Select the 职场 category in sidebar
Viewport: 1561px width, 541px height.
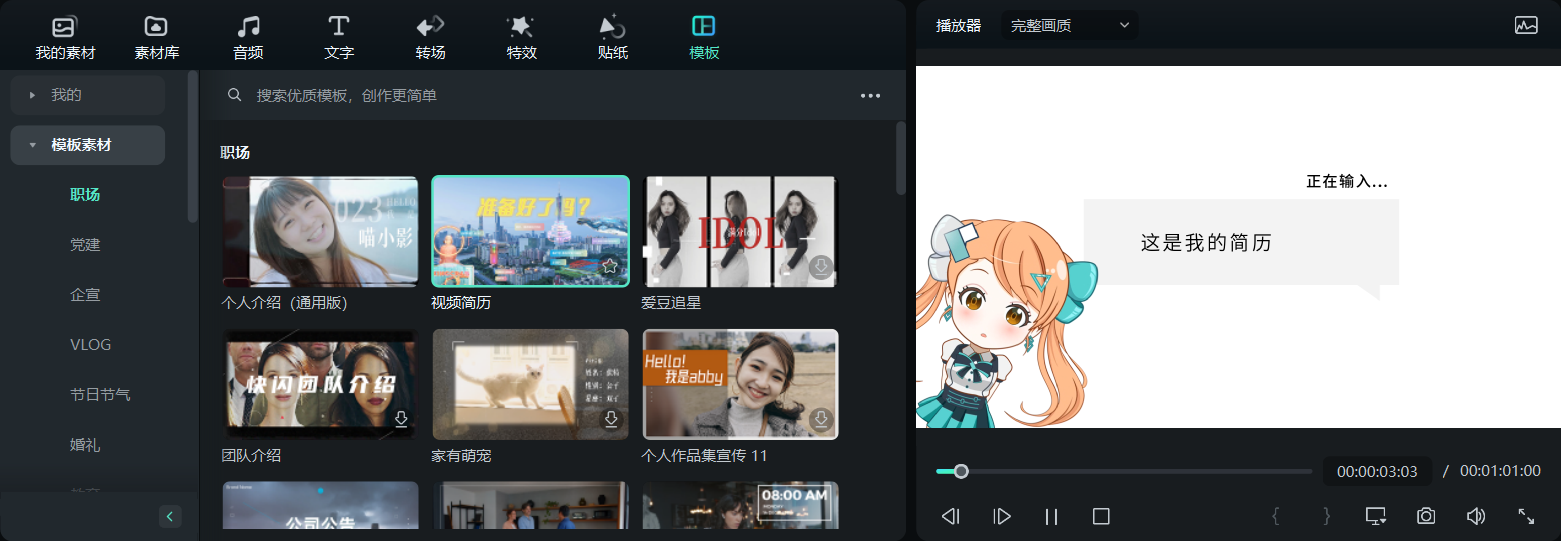coord(85,195)
